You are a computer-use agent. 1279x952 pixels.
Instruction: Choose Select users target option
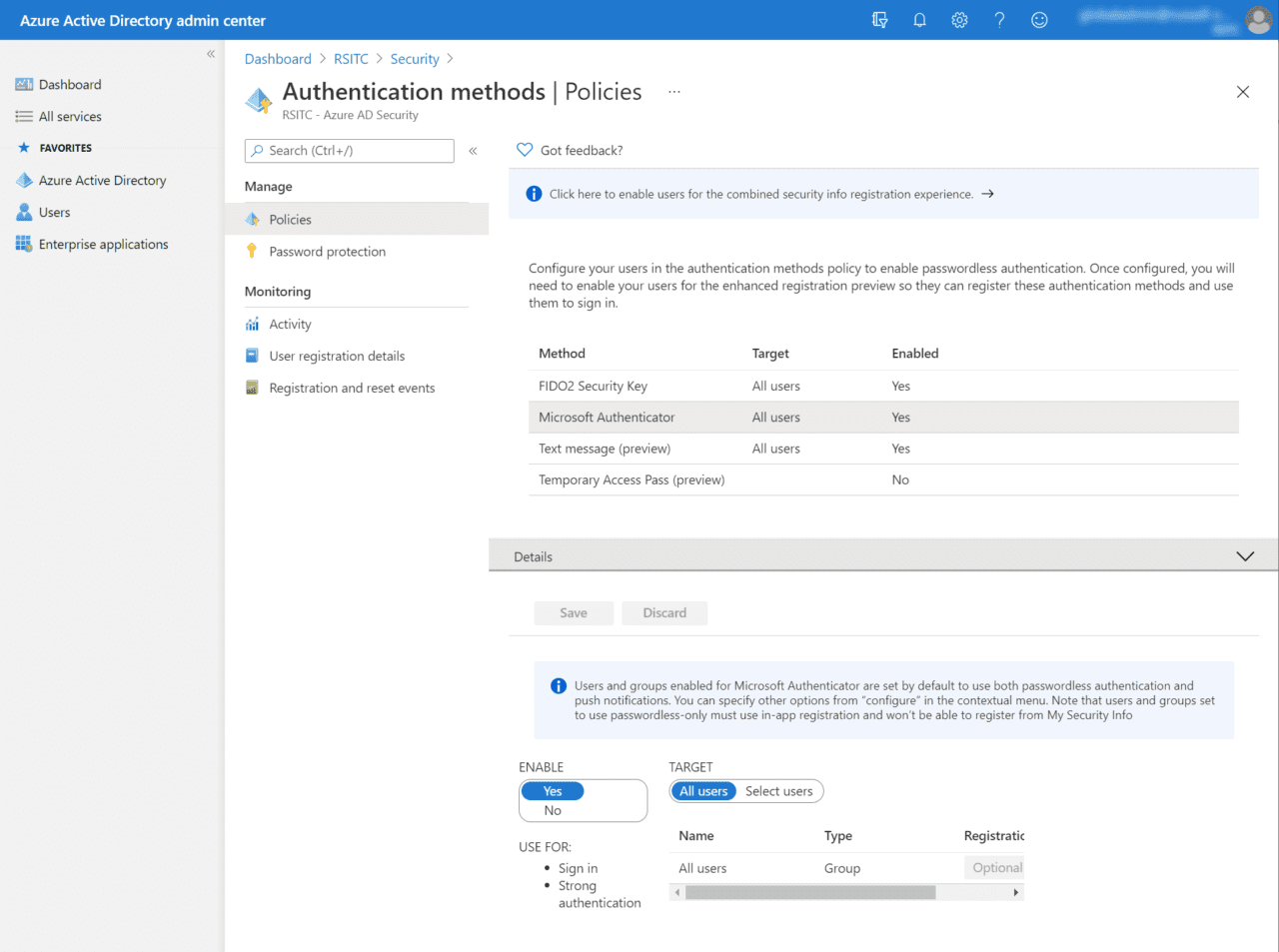point(779,791)
